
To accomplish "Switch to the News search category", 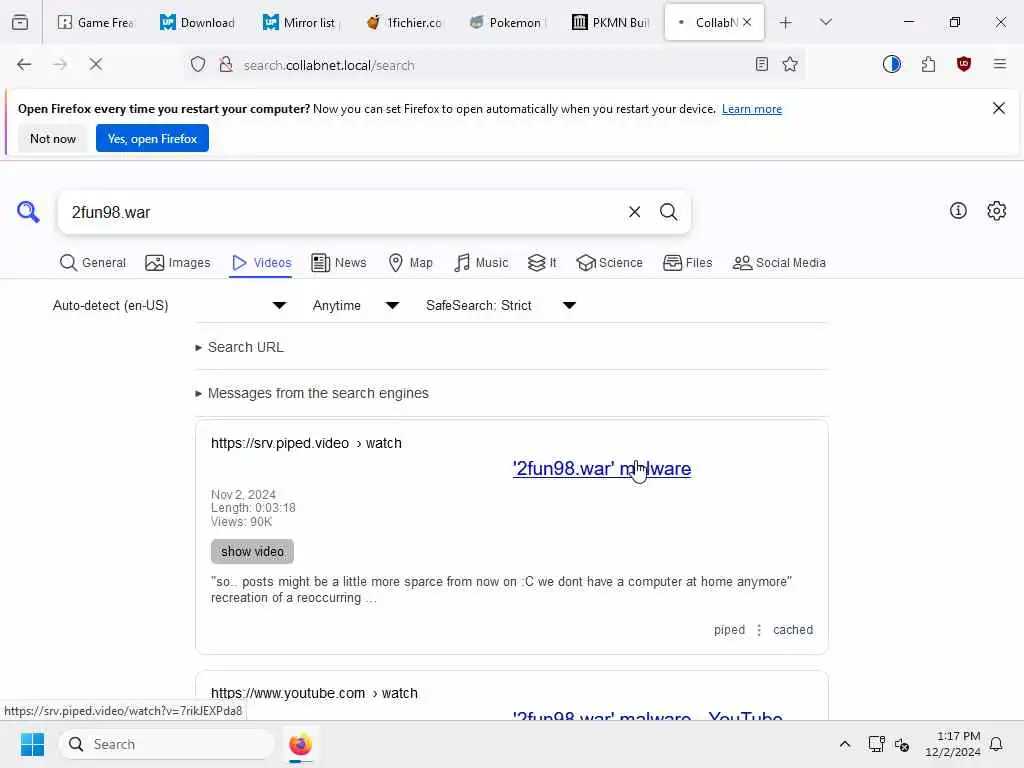I will click(x=339, y=263).
